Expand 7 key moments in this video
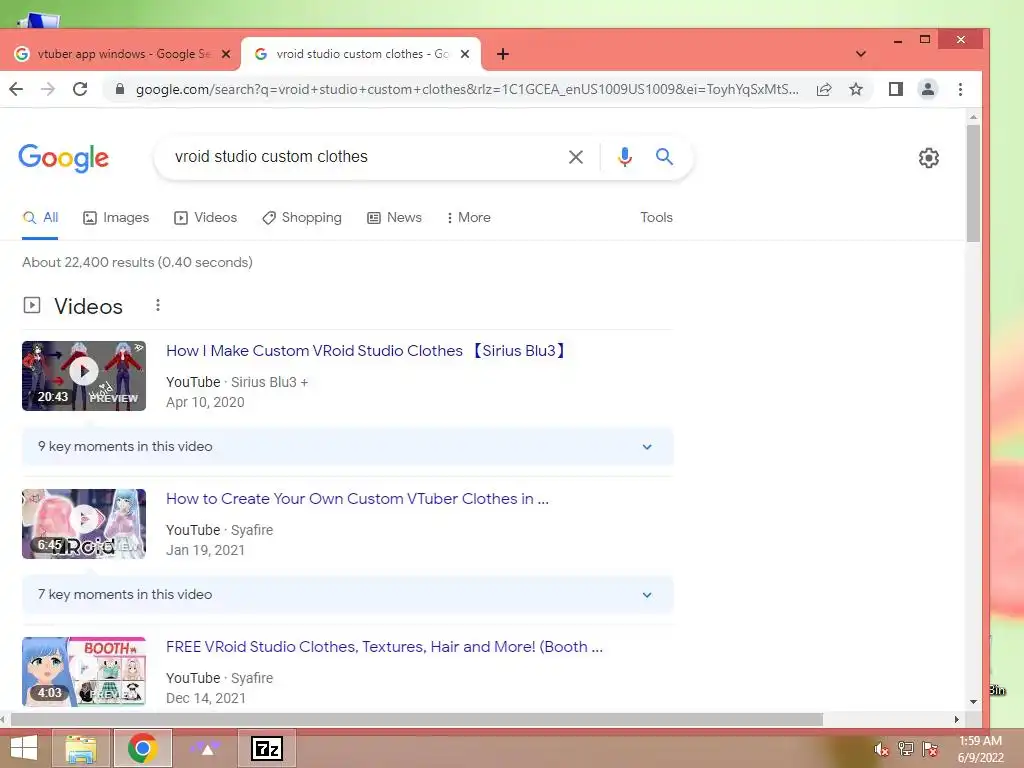The image size is (1024, 768). pyautogui.click(x=347, y=595)
